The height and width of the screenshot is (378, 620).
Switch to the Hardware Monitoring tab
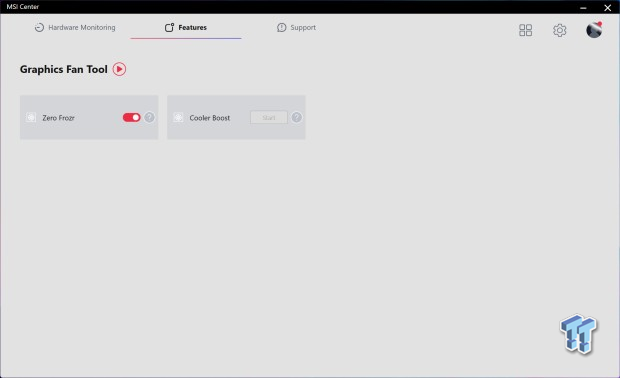tap(75, 27)
